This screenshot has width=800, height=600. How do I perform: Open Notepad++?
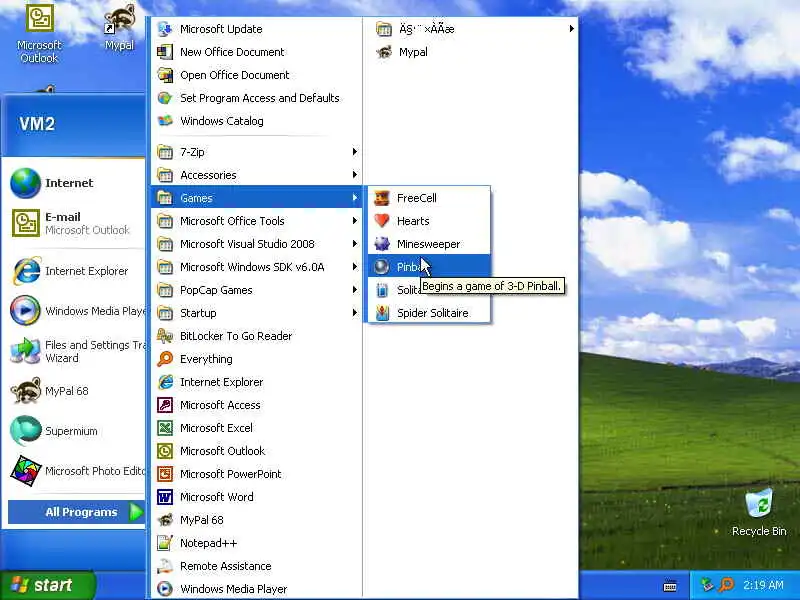[x=257, y=543]
